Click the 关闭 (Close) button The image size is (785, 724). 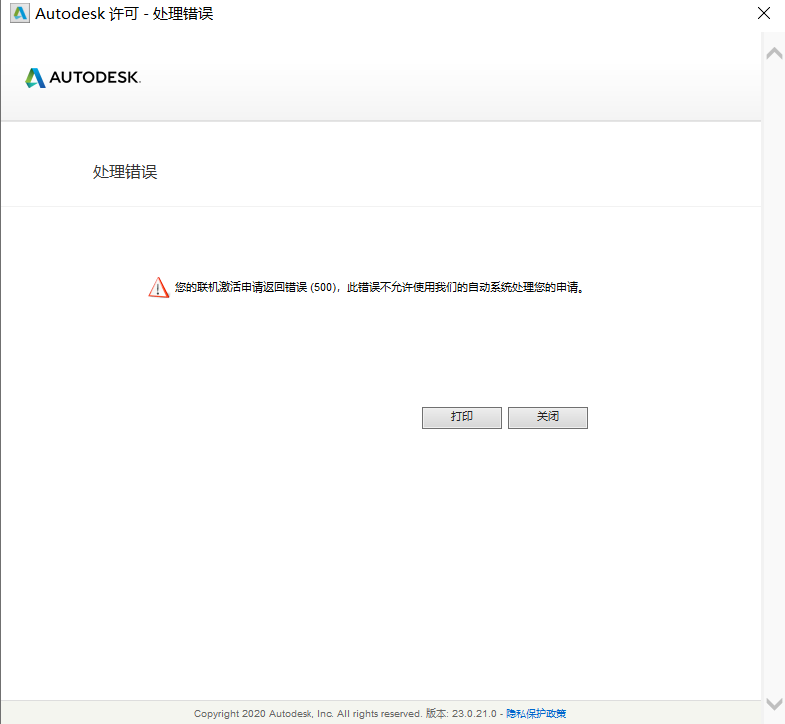(548, 417)
